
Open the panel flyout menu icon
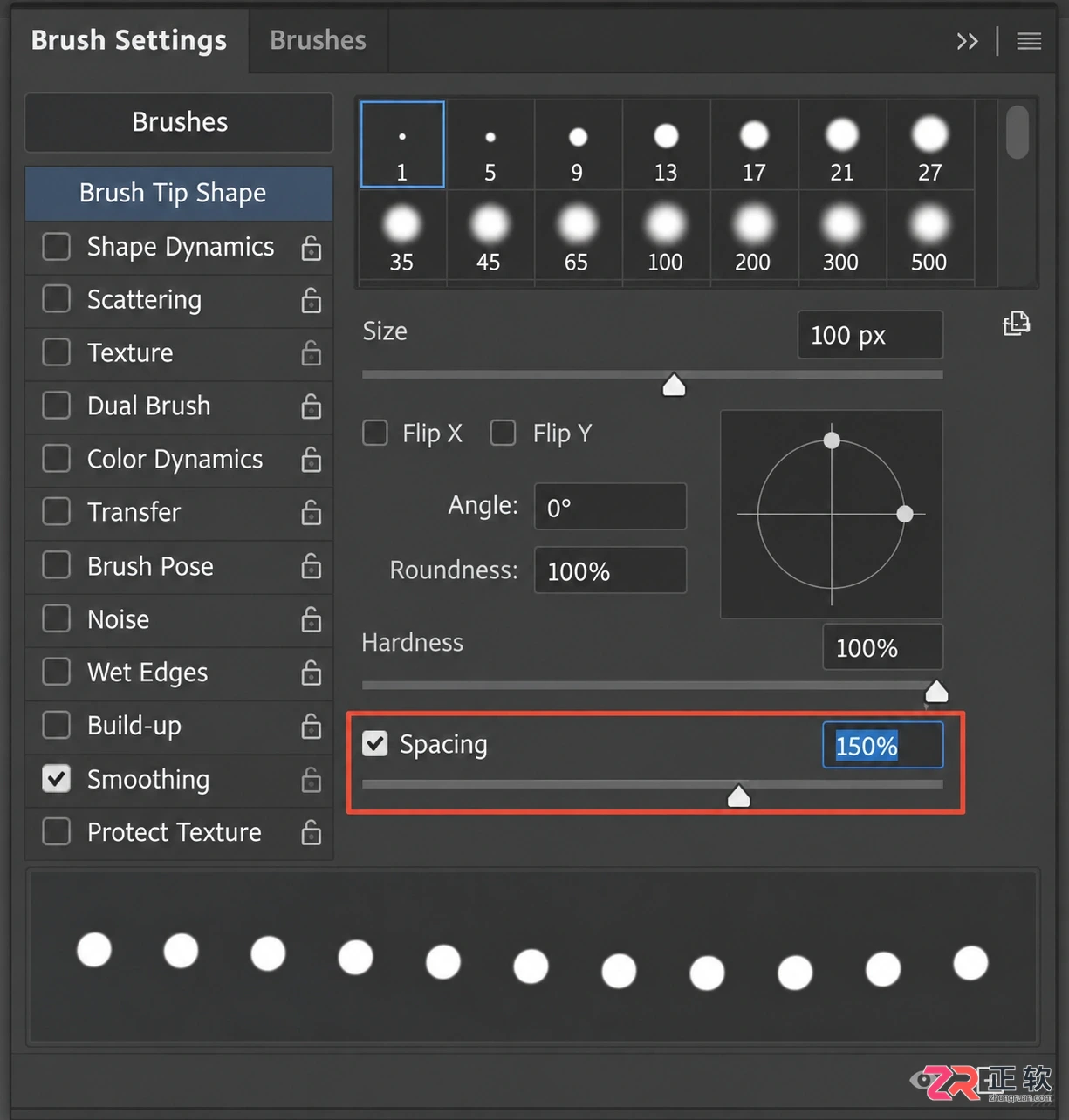1029,41
